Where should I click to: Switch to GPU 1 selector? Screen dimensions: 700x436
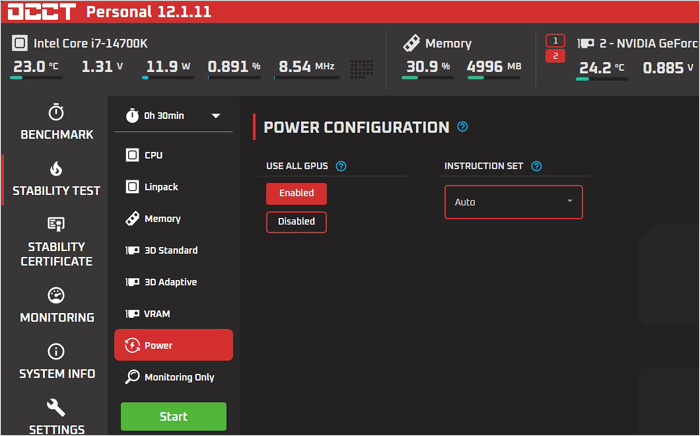(x=555, y=41)
